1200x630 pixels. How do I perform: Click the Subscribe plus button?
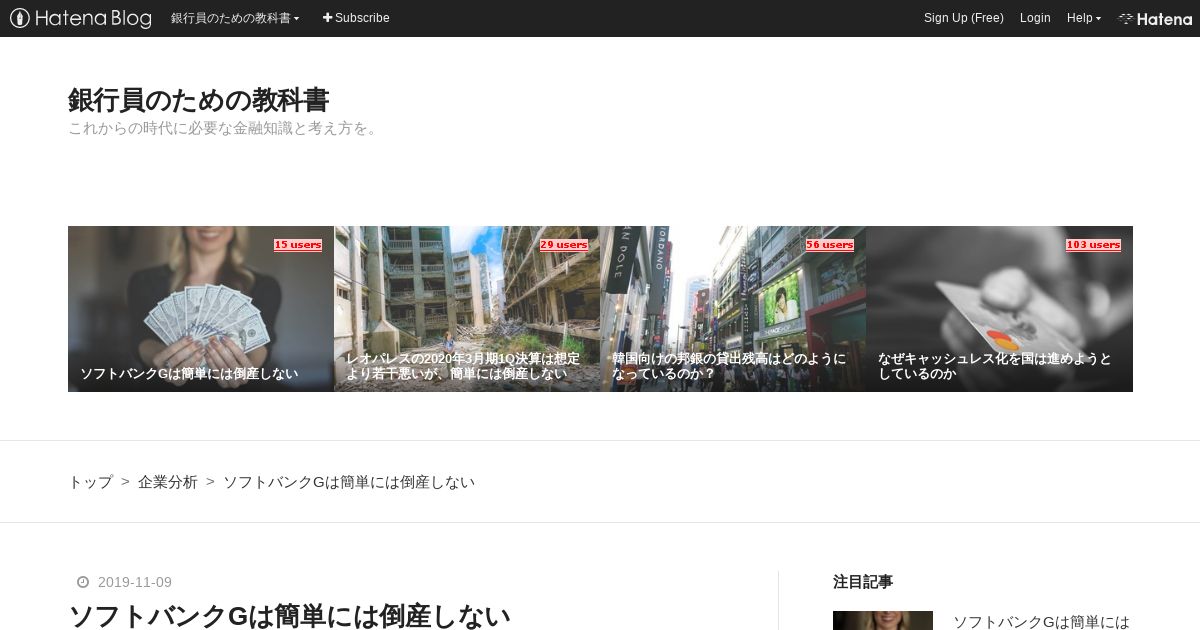[x=356, y=18]
